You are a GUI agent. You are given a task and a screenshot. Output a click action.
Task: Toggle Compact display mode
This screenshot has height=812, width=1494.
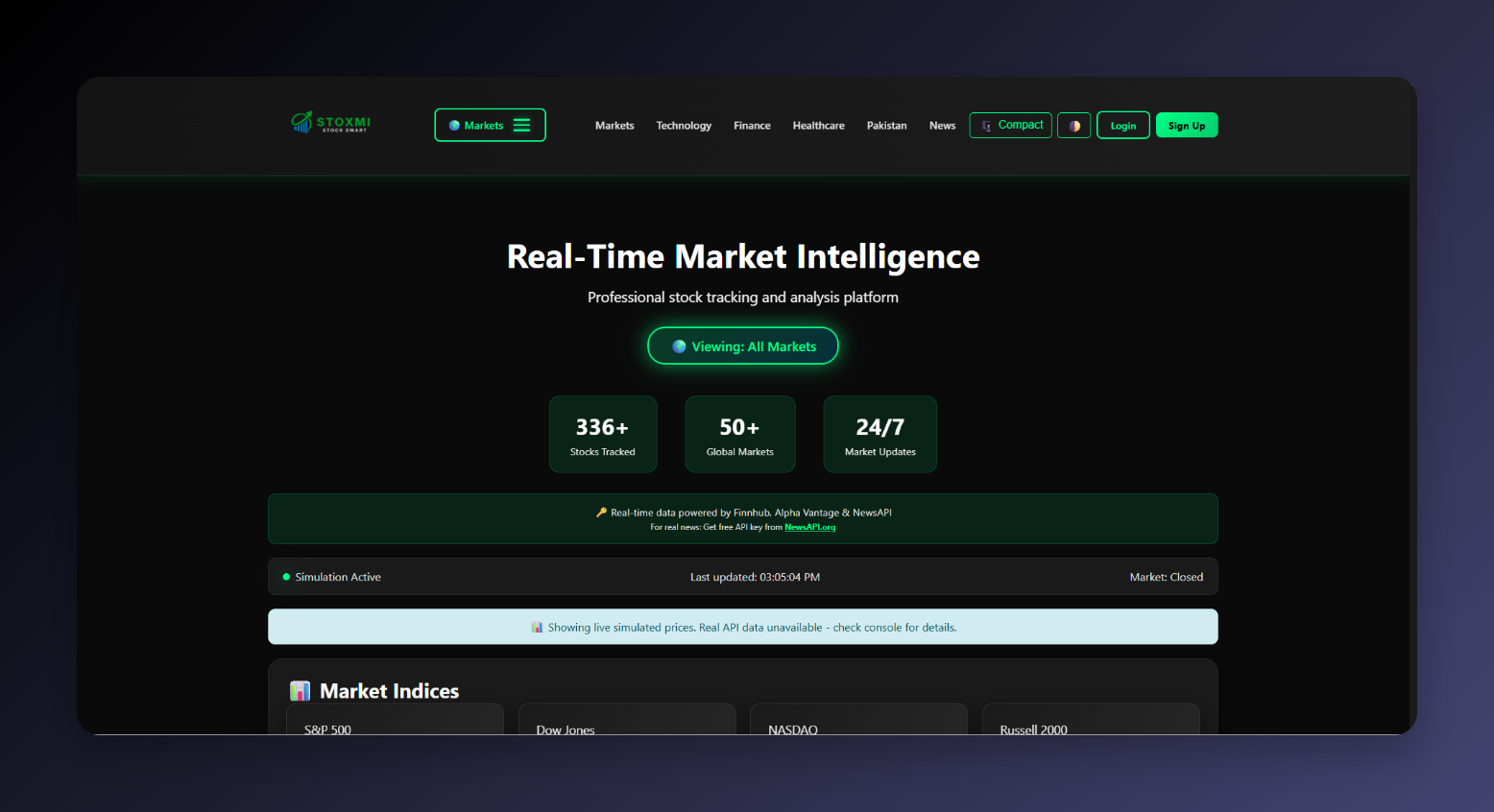(x=1010, y=125)
